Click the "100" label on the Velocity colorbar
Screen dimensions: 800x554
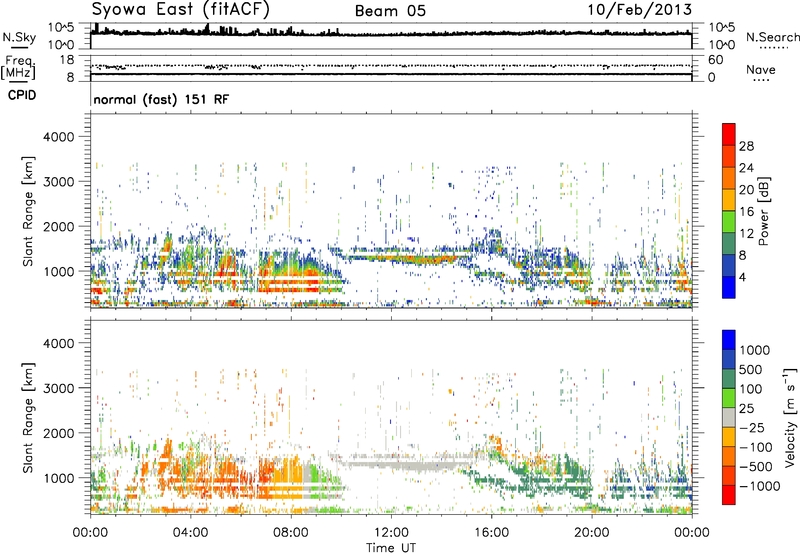click(751, 389)
